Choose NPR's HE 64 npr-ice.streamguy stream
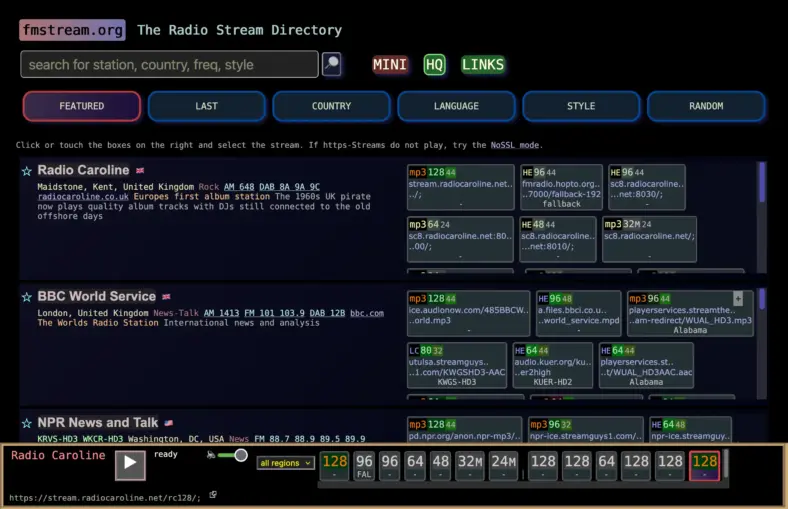Image resolution: width=788 pixels, height=509 pixels. [691, 430]
